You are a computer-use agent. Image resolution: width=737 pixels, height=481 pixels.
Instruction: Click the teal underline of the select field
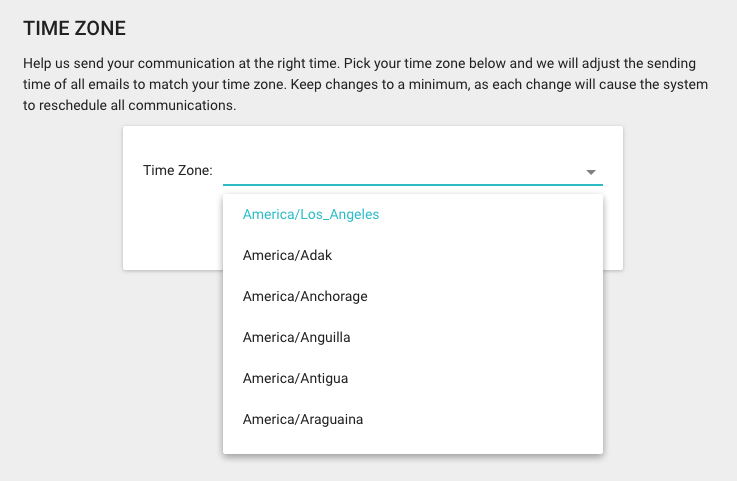coord(413,185)
